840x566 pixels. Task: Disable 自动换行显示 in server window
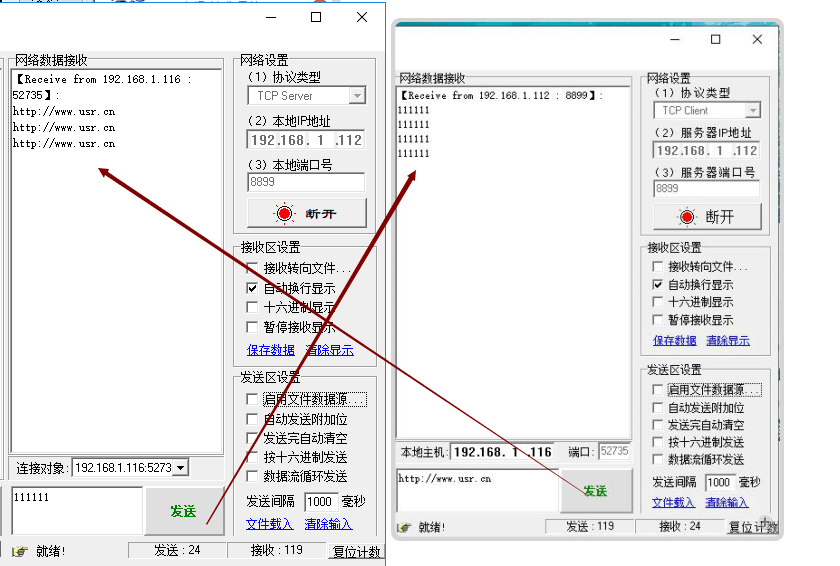point(253,288)
